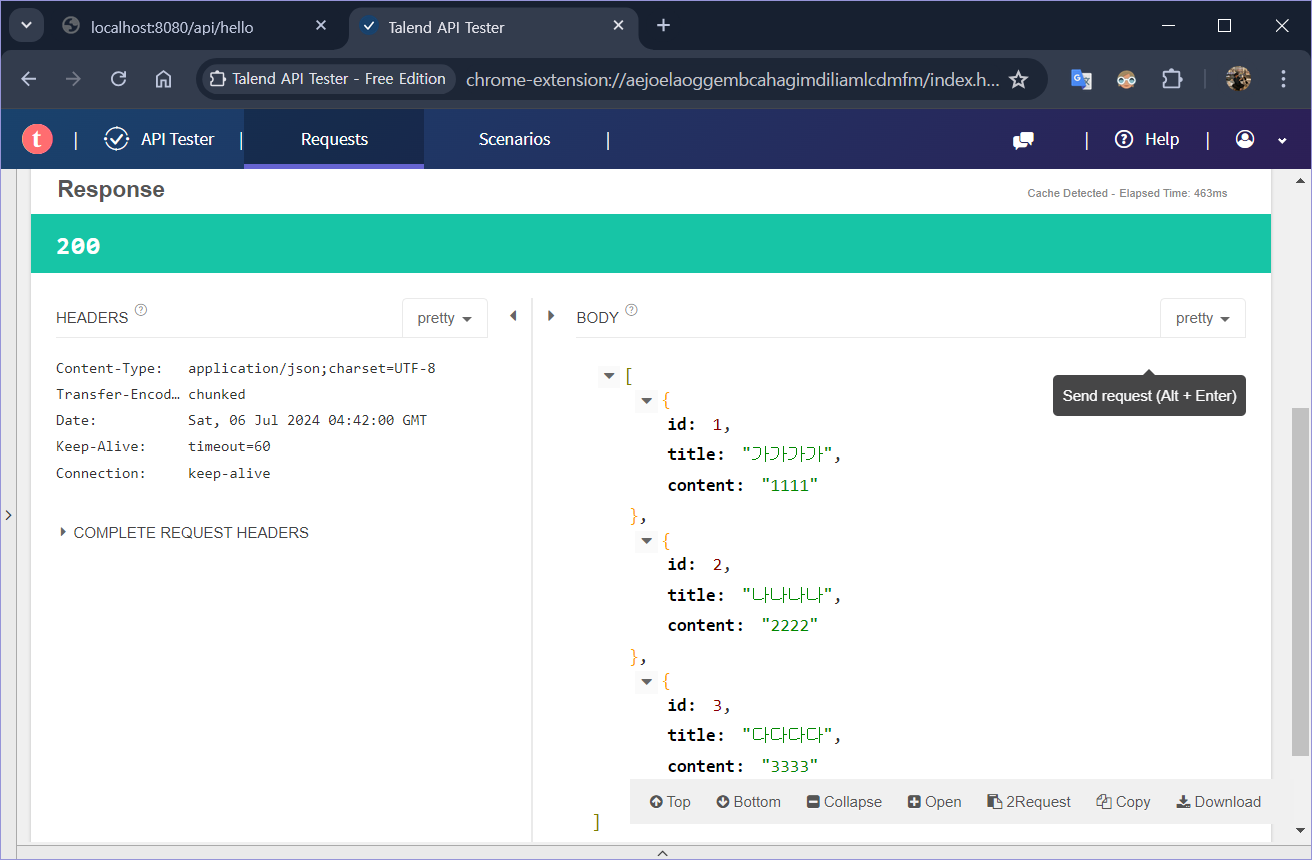Image resolution: width=1312 pixels, height=860 pixels.
Task: Click the page vertical scrollbar thumb
Action: tap(1300, 581)
